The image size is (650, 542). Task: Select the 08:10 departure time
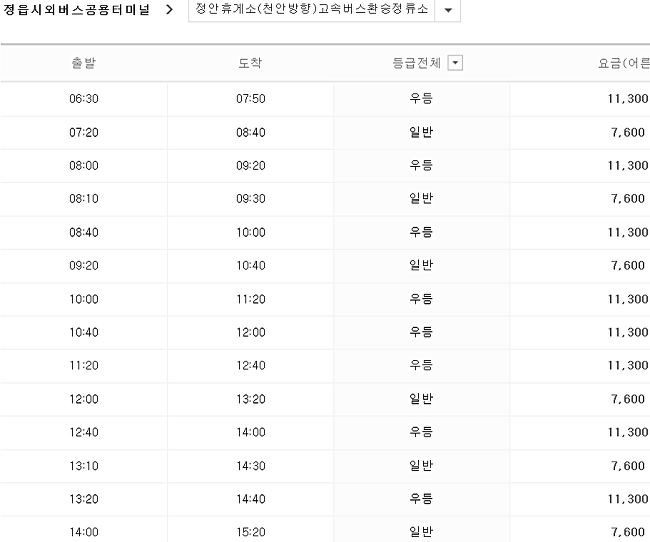pyautogui.click(x=84, y=199)
